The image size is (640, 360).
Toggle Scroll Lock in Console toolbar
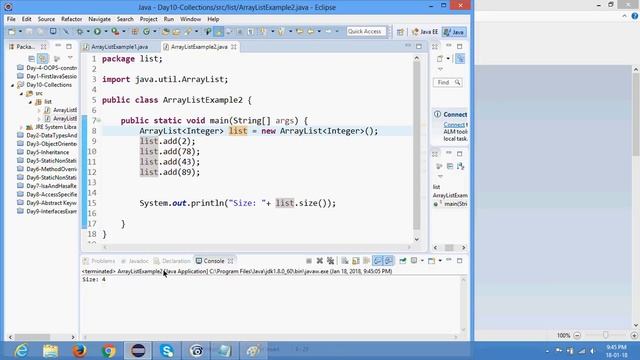pyautogui.click(x=356, y=261)
